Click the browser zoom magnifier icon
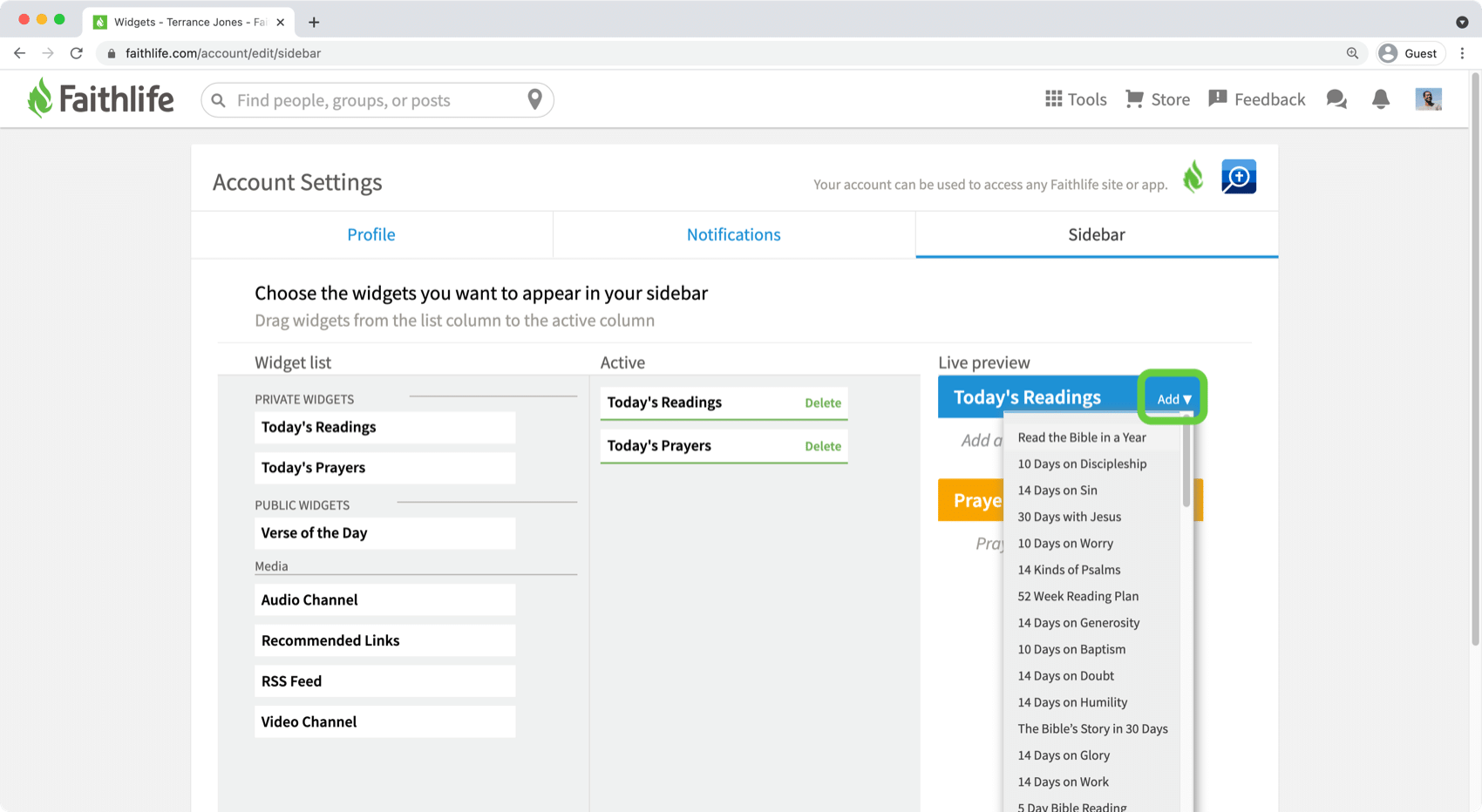1482x812 pixels. click(x=1352, y=53)
